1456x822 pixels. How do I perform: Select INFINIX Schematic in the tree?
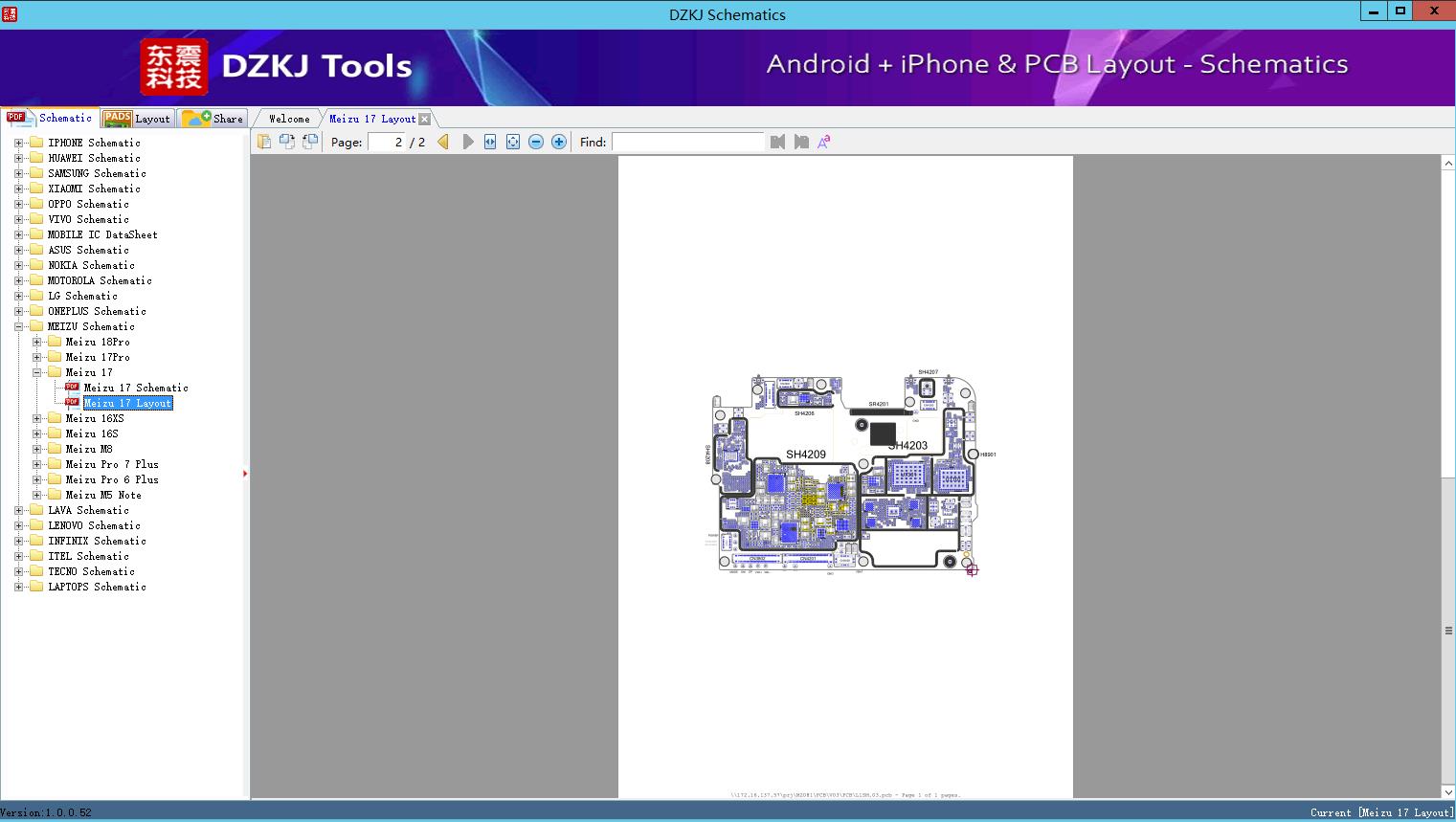(97, 541)
